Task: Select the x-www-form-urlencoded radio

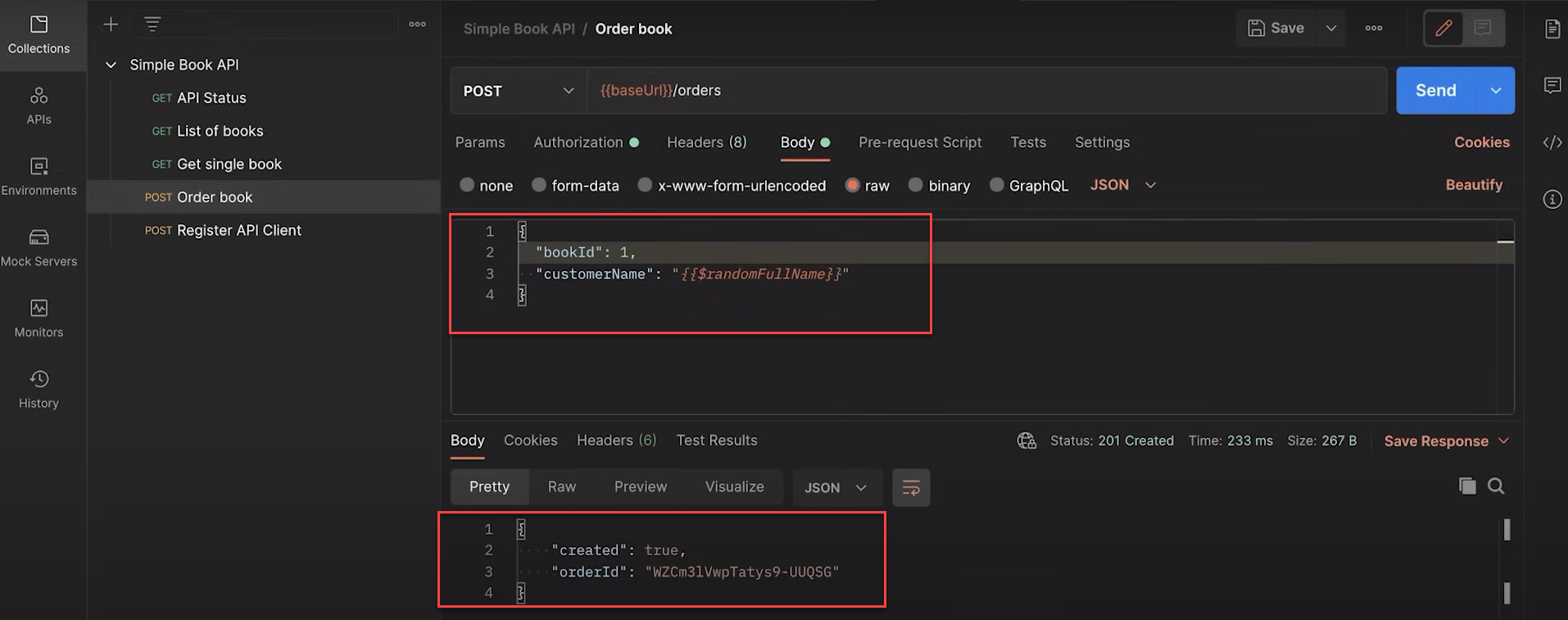Action: pyautogui.click(x=645, y=185)
